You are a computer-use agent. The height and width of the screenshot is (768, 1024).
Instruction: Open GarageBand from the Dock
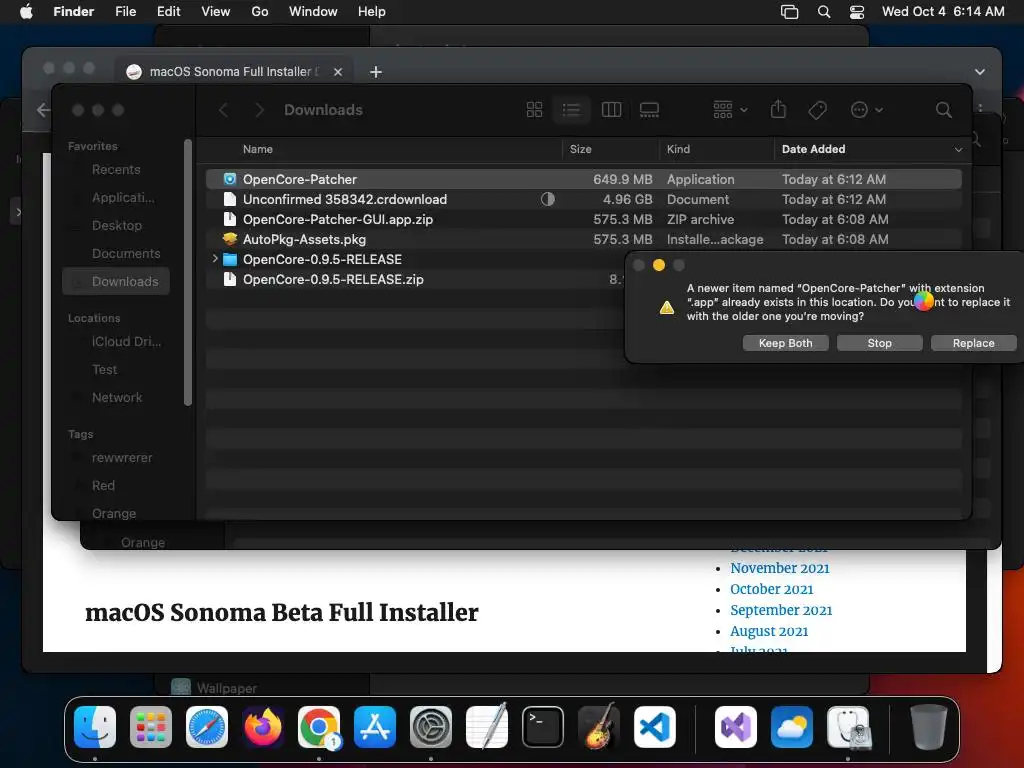pos(599,727)
